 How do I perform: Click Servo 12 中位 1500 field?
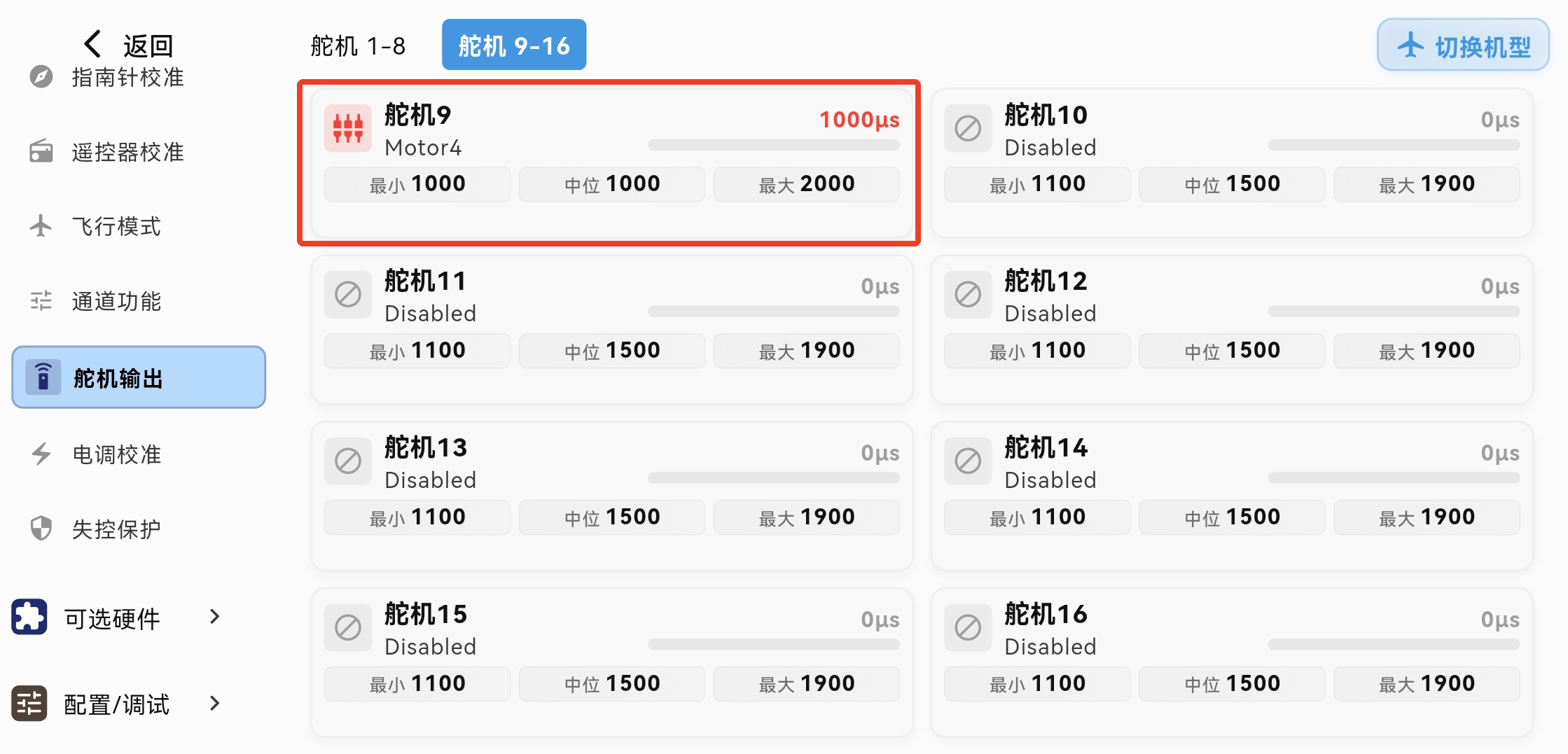coord(1232,351)
